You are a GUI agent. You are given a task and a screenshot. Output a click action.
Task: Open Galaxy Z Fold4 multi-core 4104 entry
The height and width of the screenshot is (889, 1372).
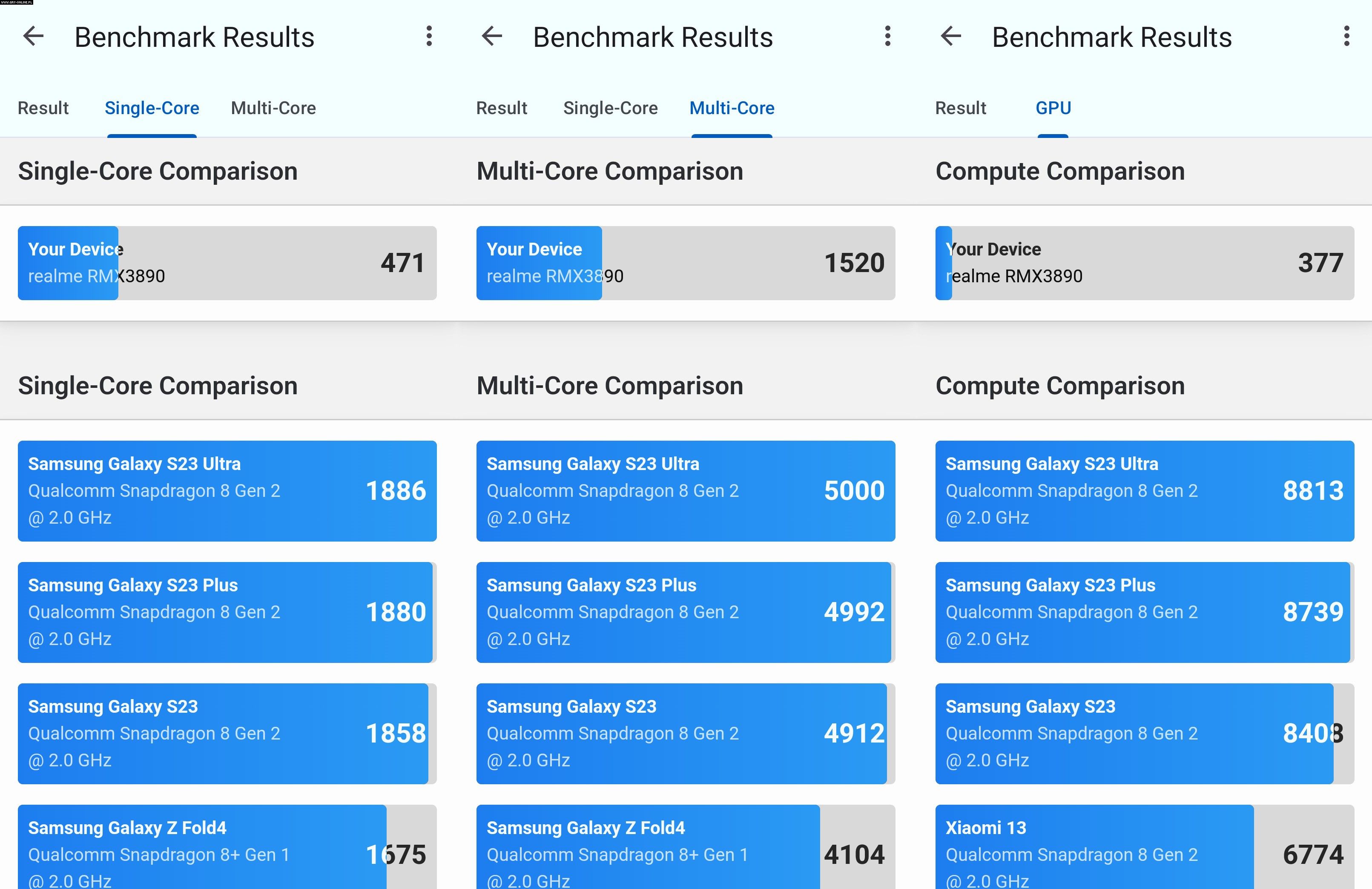686,848
